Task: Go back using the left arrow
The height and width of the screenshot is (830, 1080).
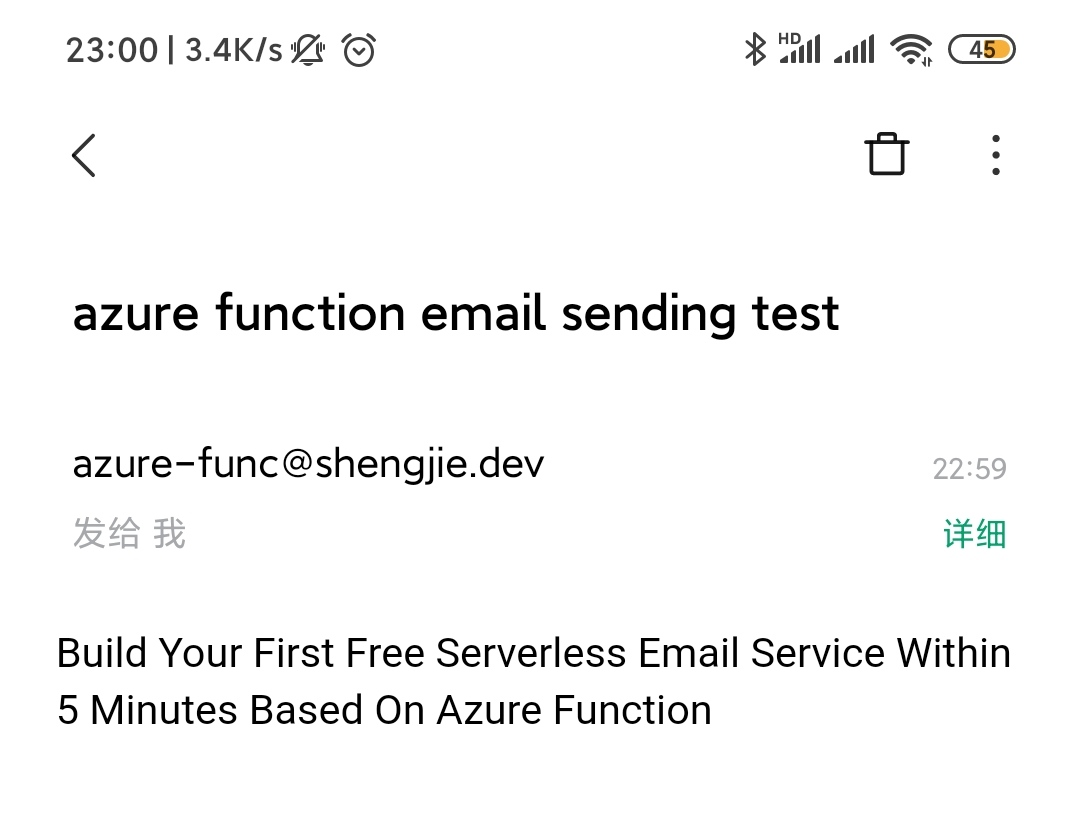Action: (x=84, y=156)
